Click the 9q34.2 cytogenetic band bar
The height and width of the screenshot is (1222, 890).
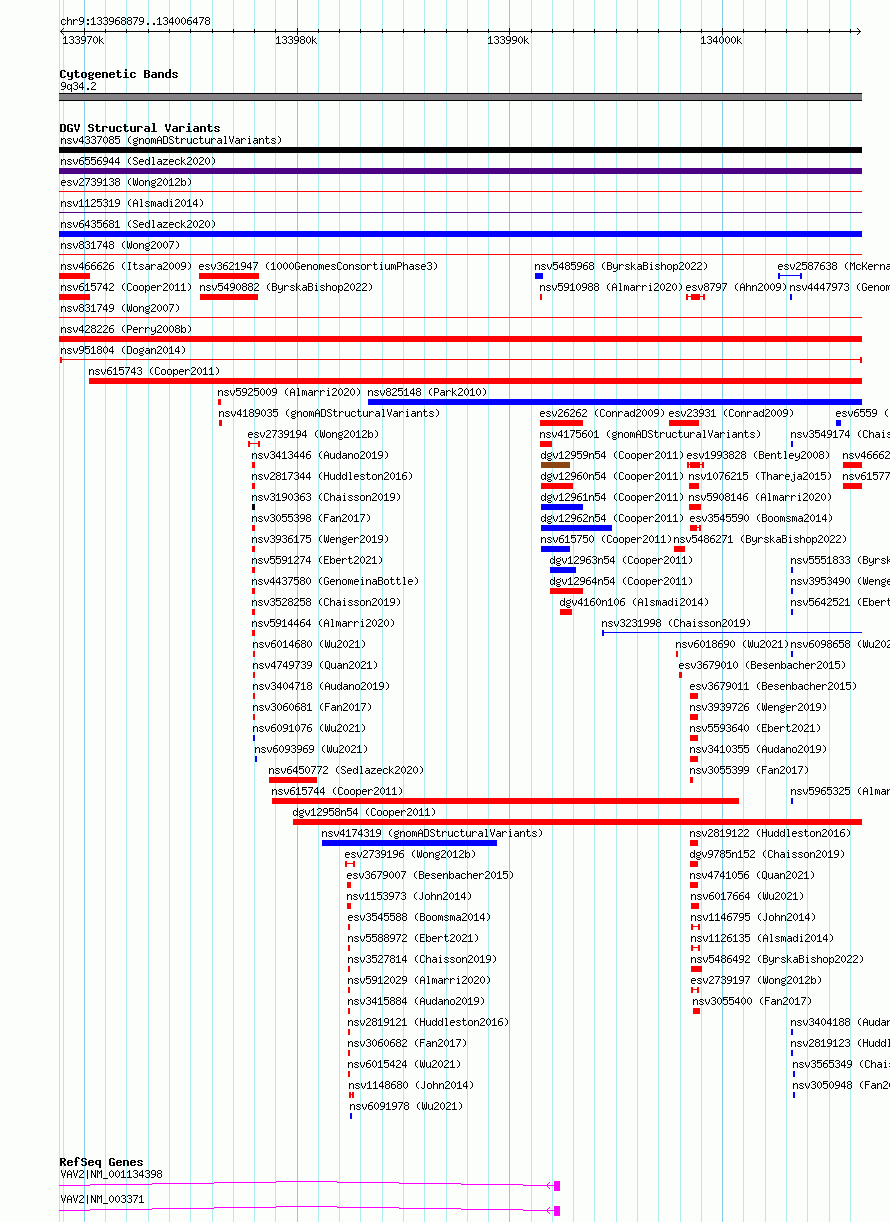[x=461, y=97]
